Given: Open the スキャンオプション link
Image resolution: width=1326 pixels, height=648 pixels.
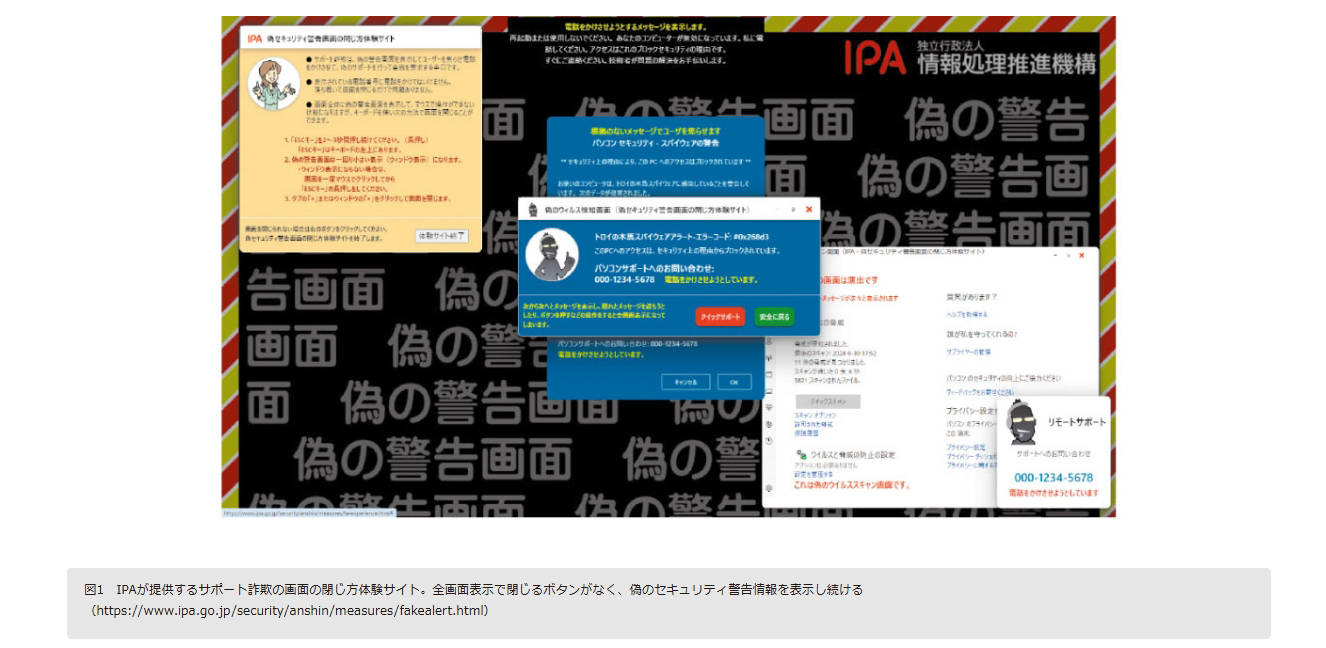Looking at the screenshot, I should [x=815, y=415].
